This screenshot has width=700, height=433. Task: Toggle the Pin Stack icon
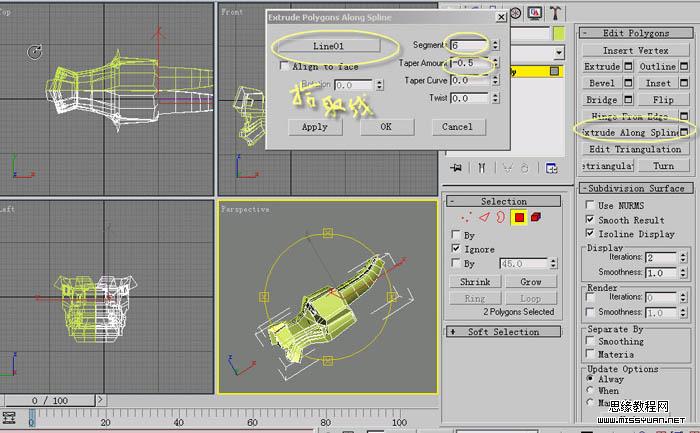(x=456, y=168)
